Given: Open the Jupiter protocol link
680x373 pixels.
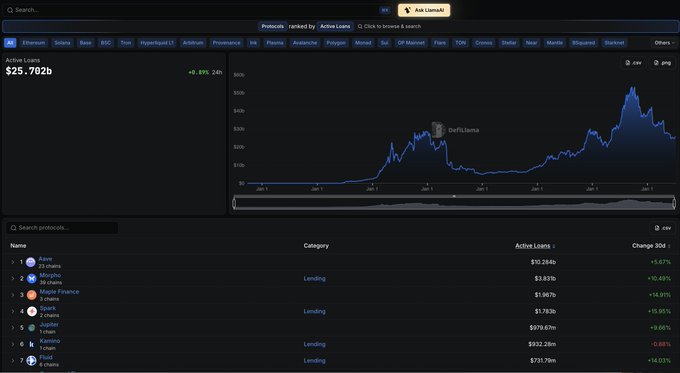Looking at the screenshot, I should (49, 324).
